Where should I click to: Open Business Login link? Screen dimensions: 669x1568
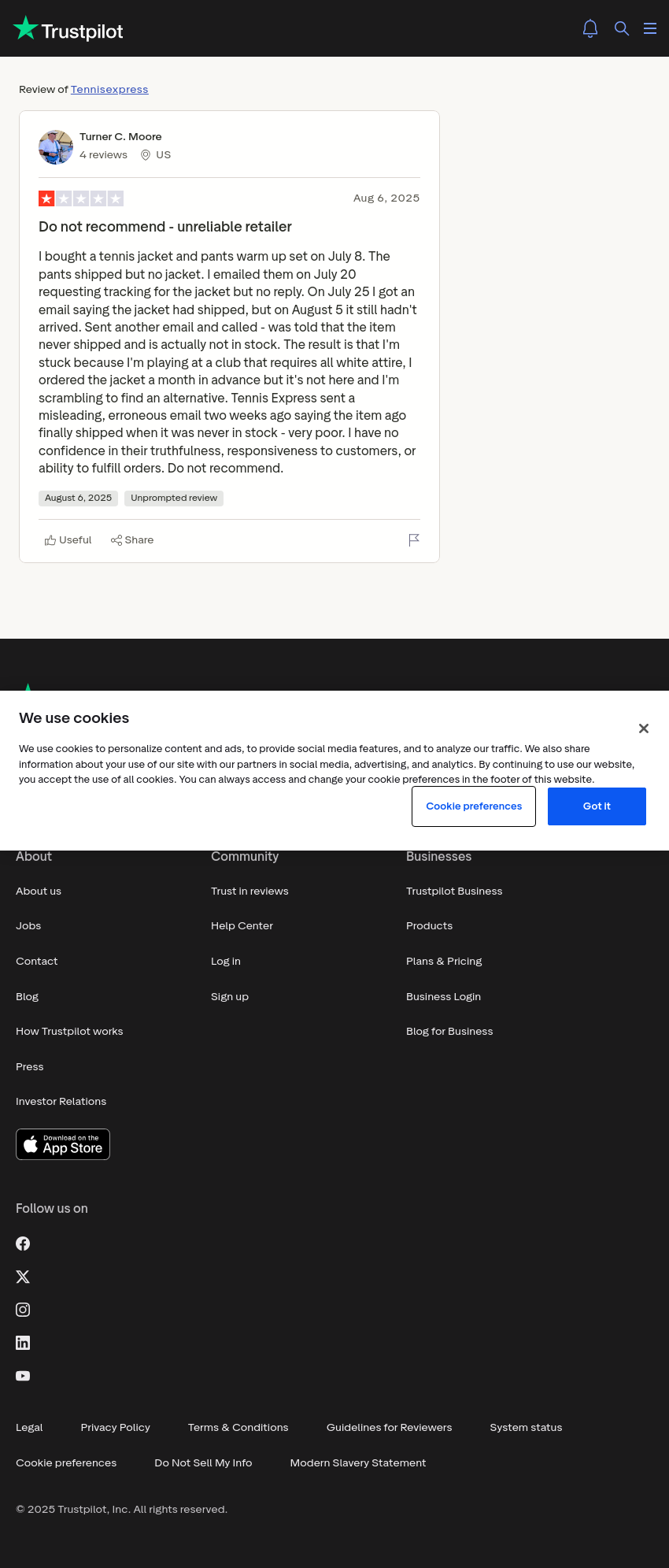[444, 997]
